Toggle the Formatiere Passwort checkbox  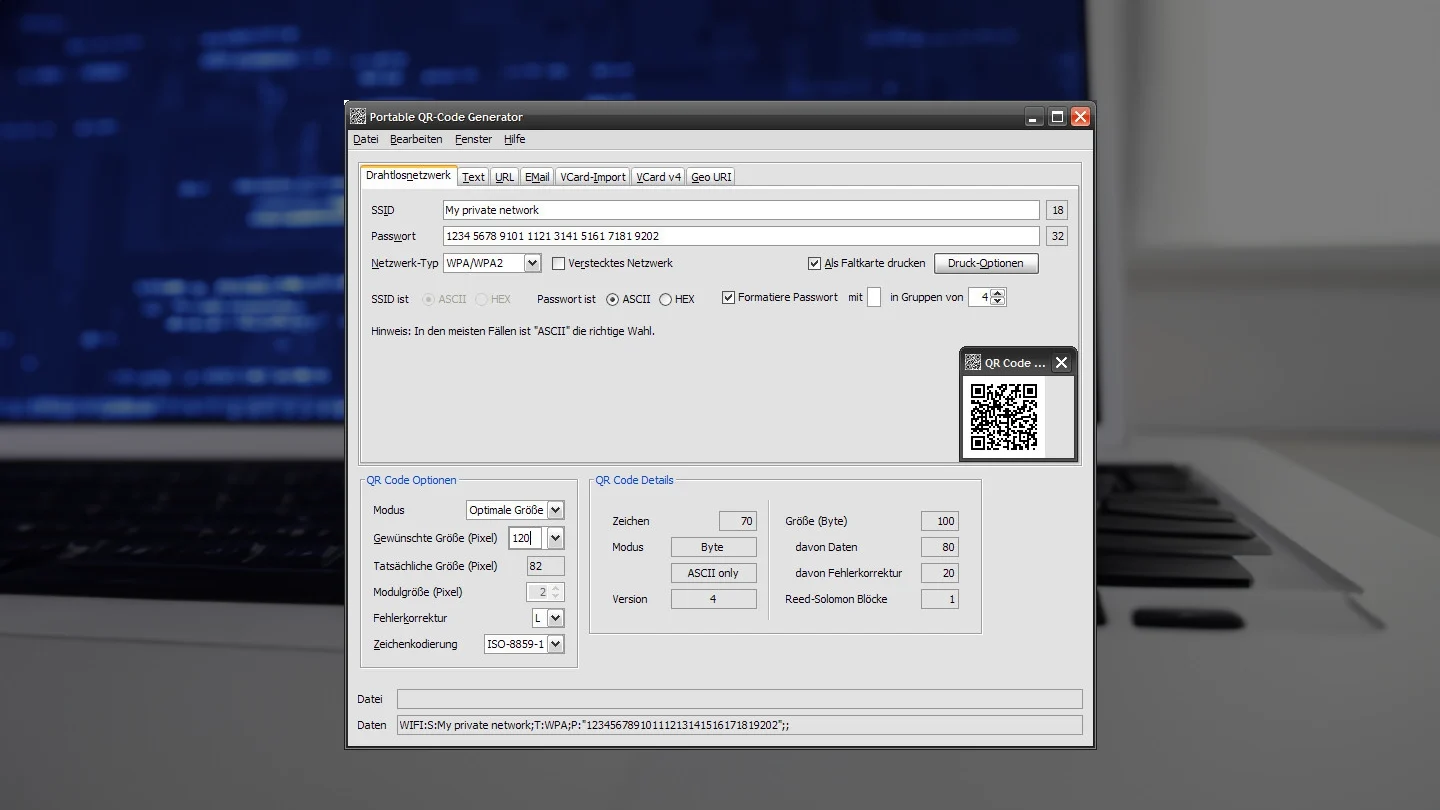coord(728,297)
